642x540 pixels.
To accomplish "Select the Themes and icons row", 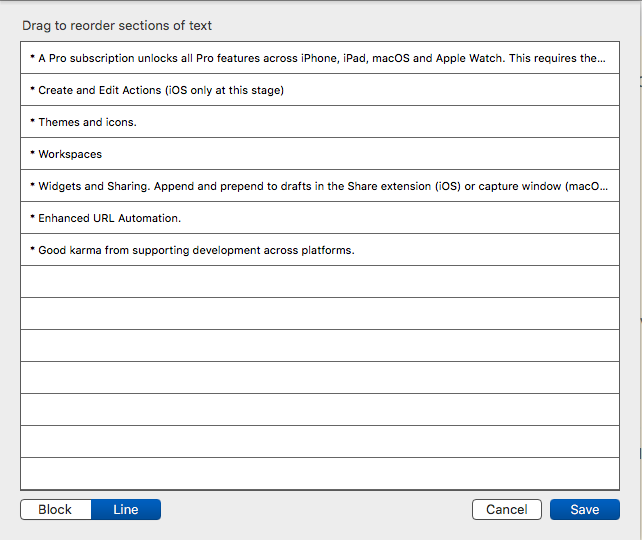I will click(x=320, y=122).
